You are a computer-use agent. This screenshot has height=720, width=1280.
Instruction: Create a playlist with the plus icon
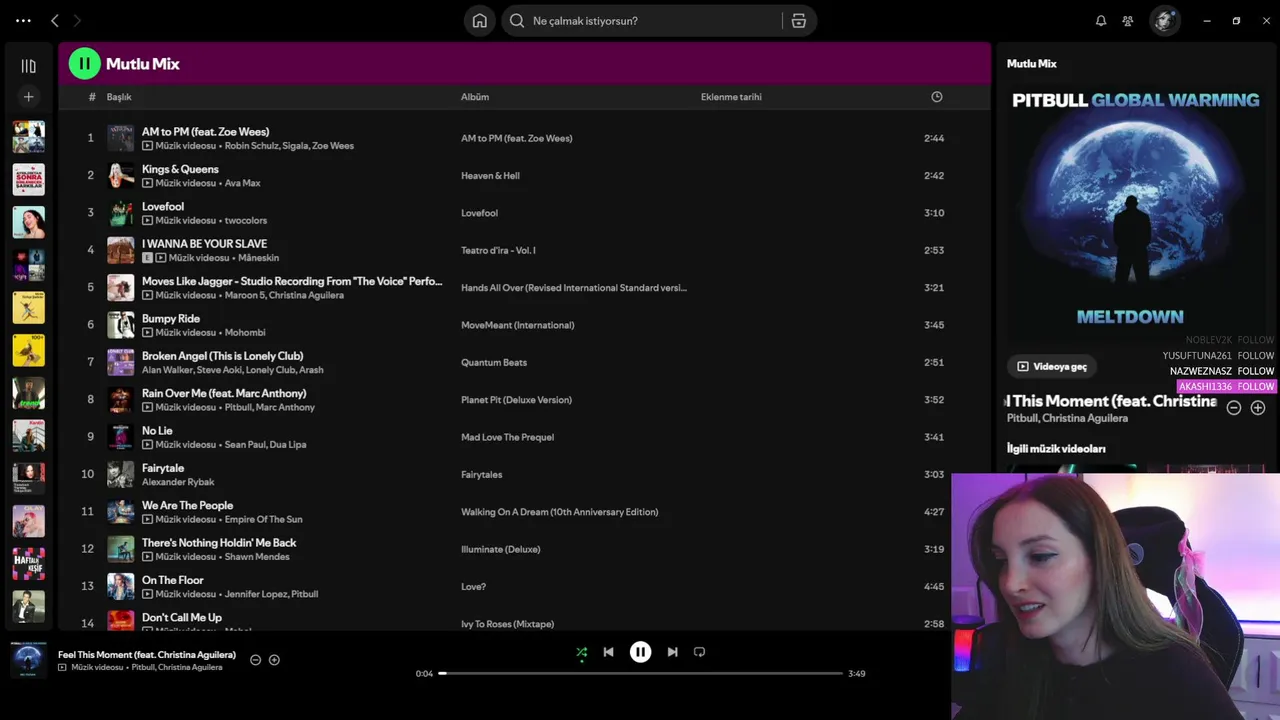28,97
